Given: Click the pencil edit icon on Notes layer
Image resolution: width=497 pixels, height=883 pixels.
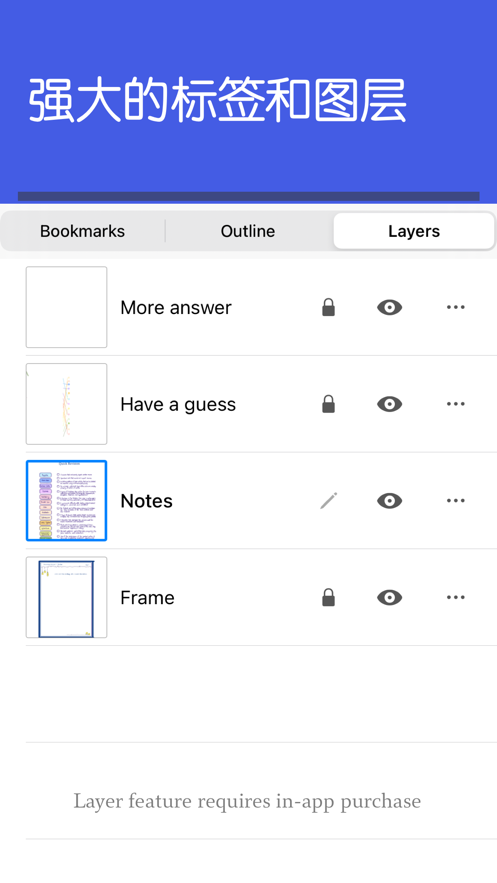Looking at the screenshot, I should (x=329, y=501).
